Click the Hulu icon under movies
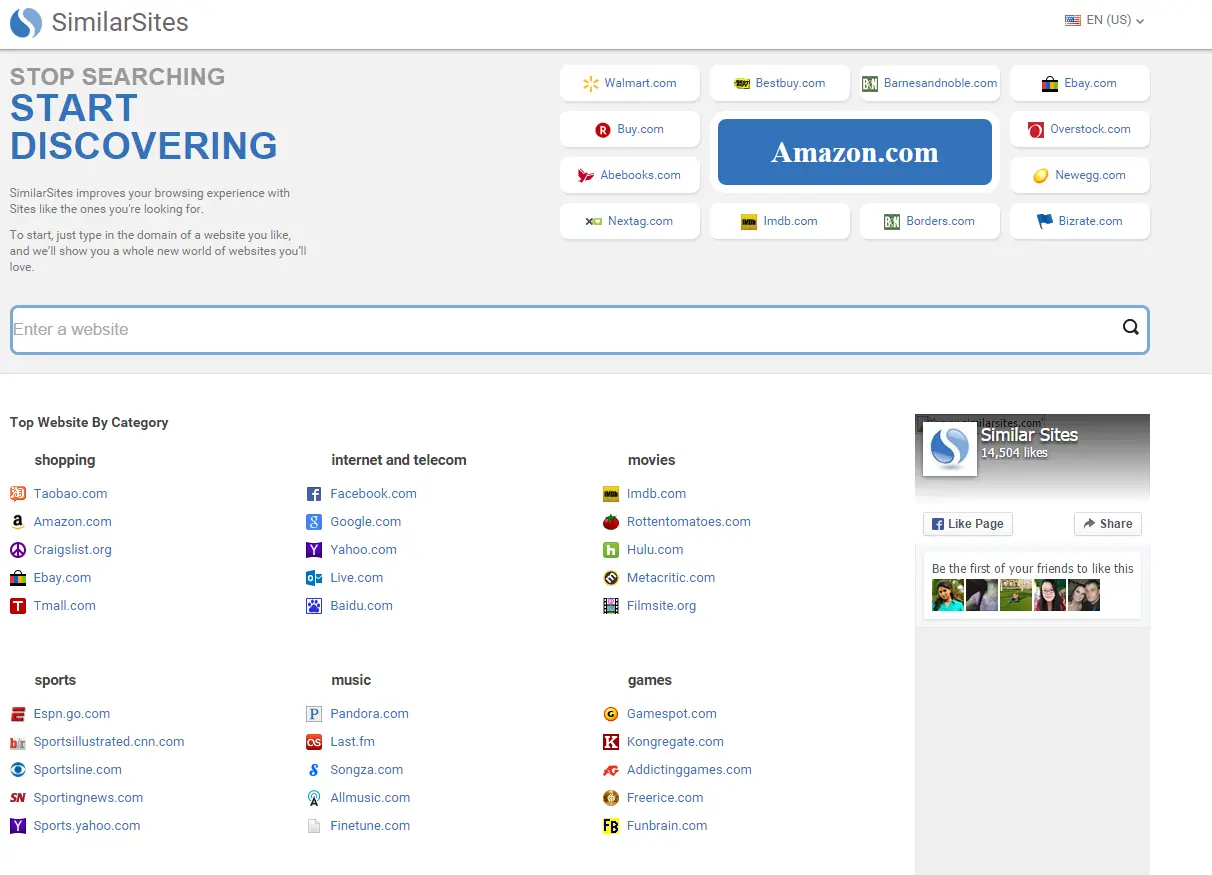The width and height of the screenshot is (1212, 875). 611,549
